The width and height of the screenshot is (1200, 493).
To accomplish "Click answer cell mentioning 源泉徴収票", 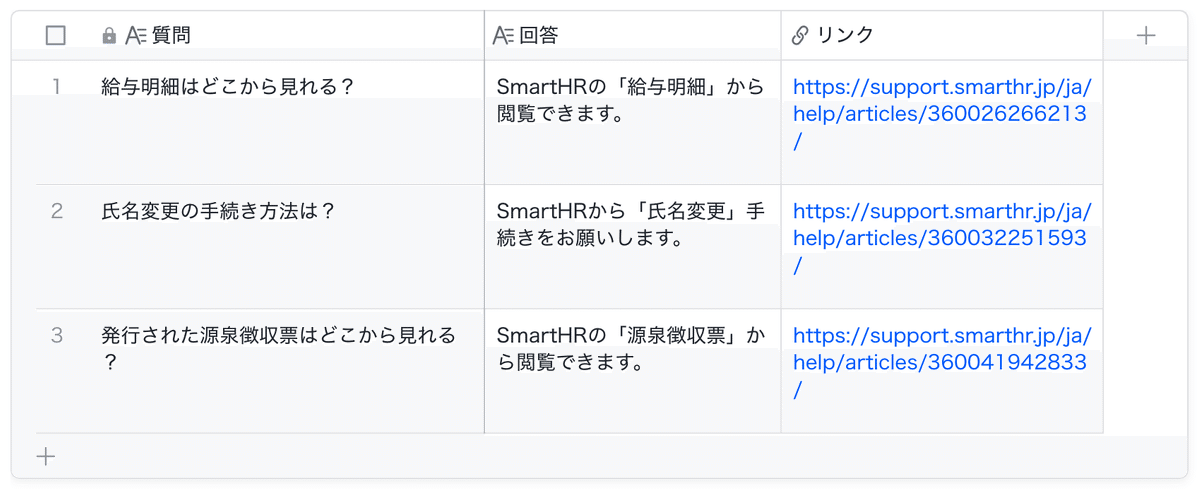I will (633, 371).
